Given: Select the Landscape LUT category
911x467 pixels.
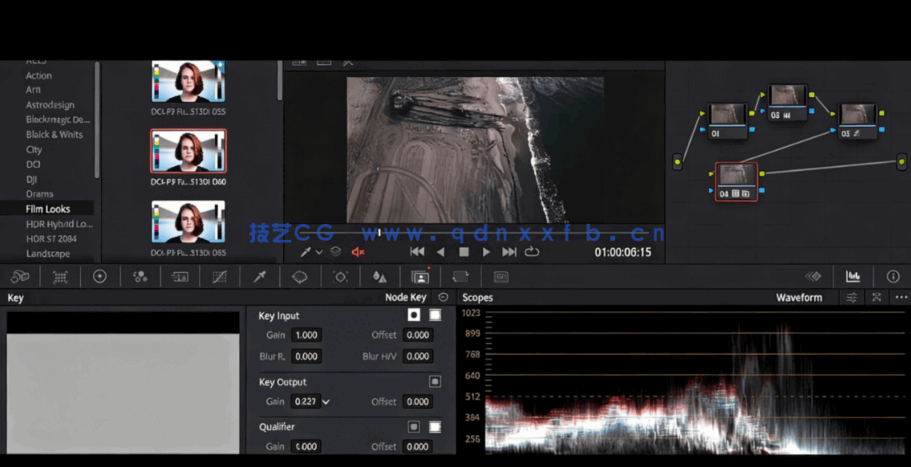Looking at the screenshot, I should coord(48,254).
